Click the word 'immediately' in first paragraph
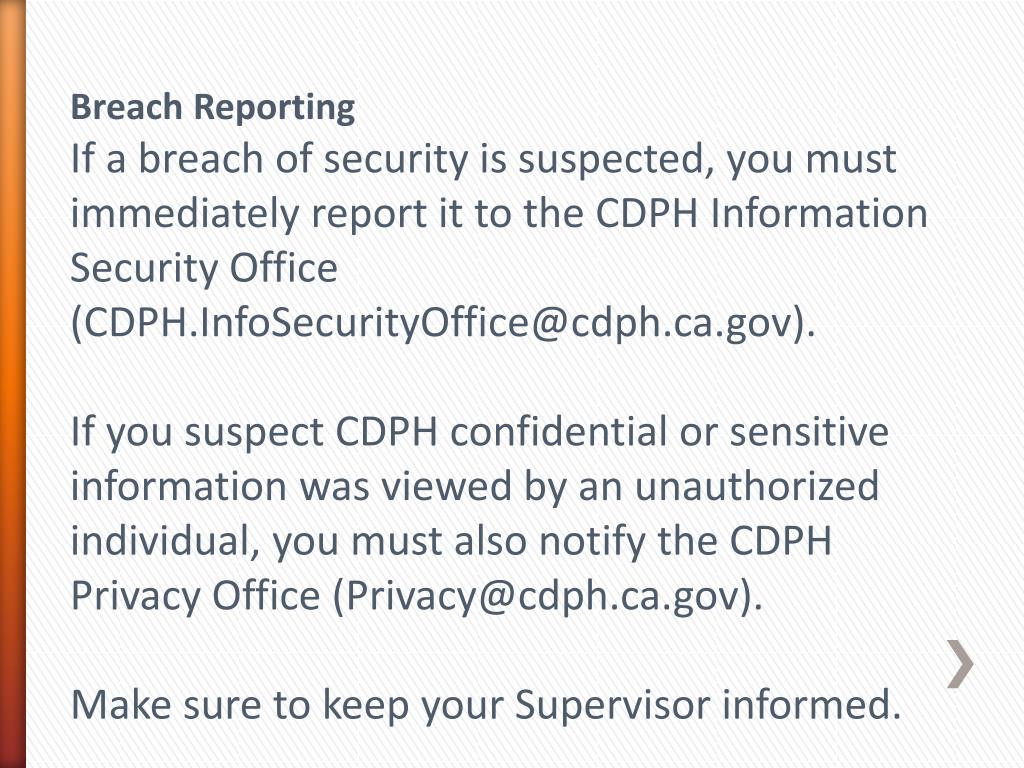The height and width of the screenshot is (768, 1024). pos(184,214)
